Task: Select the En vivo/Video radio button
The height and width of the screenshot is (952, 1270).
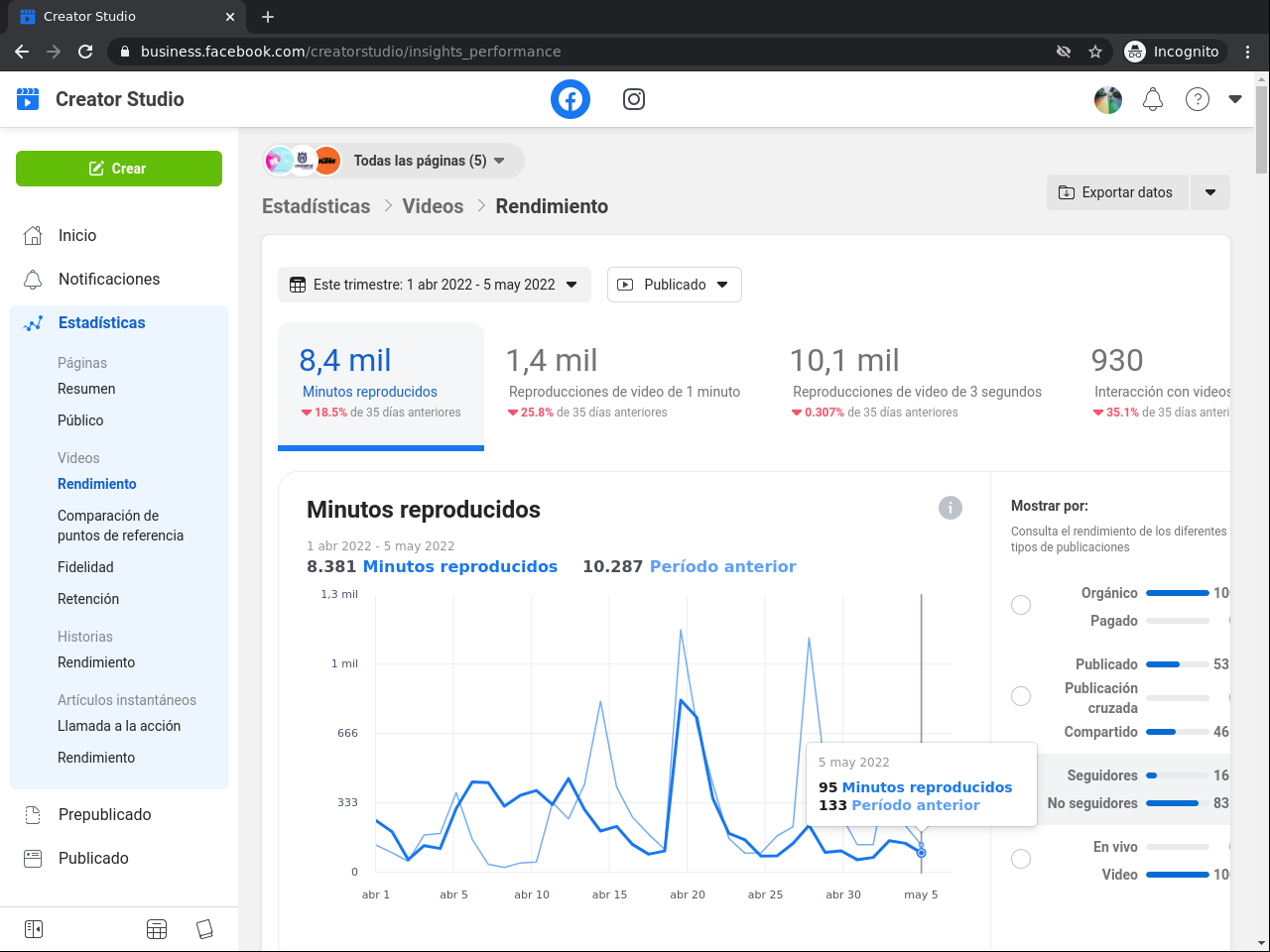Action: (x=1020, y=859)
